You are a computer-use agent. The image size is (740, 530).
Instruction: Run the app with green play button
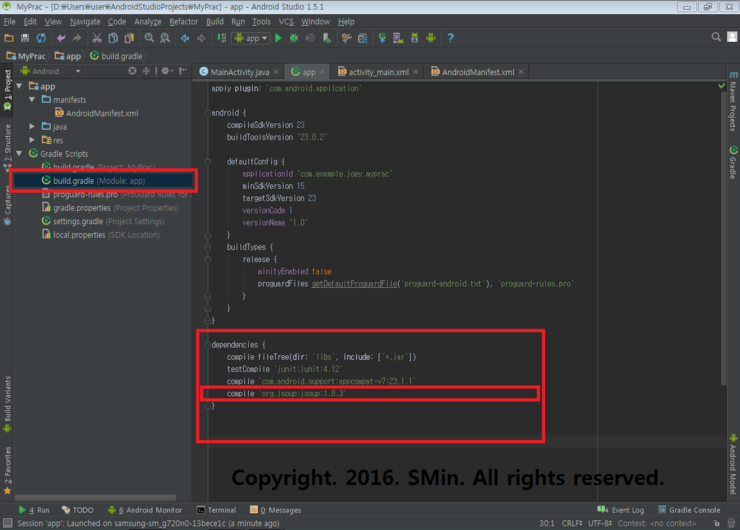[278, 38]
